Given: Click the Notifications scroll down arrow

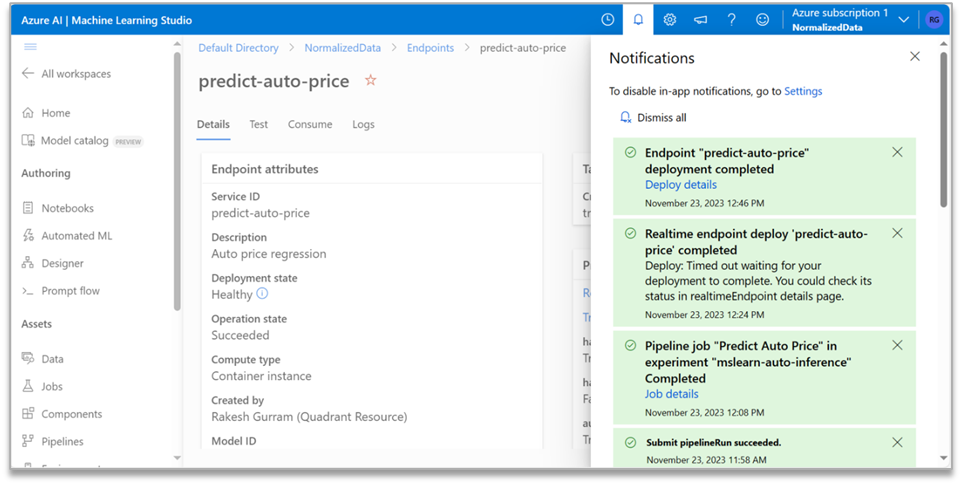Looking at the screenshot, I should tap(944, 458).
